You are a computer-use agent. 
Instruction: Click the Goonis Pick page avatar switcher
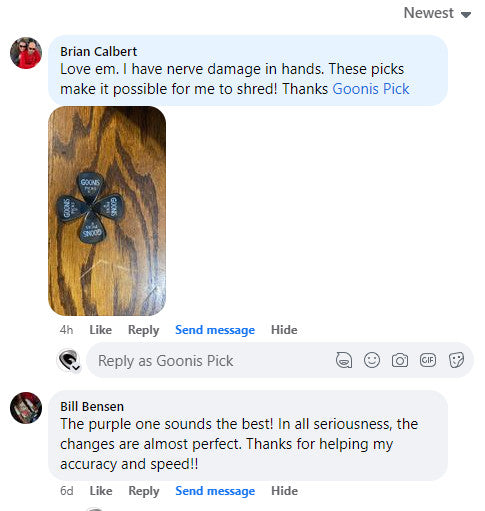(x=69, y=360)
